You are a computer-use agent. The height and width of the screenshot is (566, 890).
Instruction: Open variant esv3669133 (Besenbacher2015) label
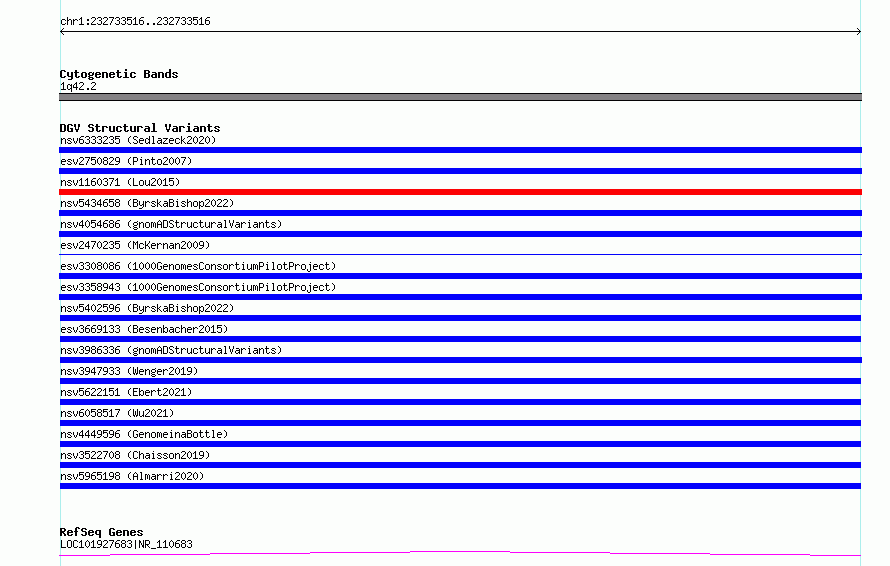coord(144,329)
